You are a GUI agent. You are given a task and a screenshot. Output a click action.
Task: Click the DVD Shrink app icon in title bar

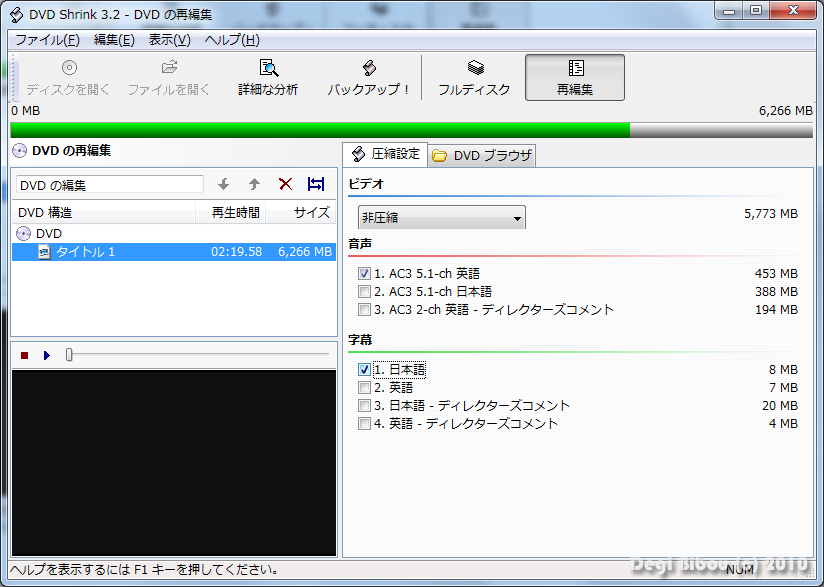tap(17, 14)
